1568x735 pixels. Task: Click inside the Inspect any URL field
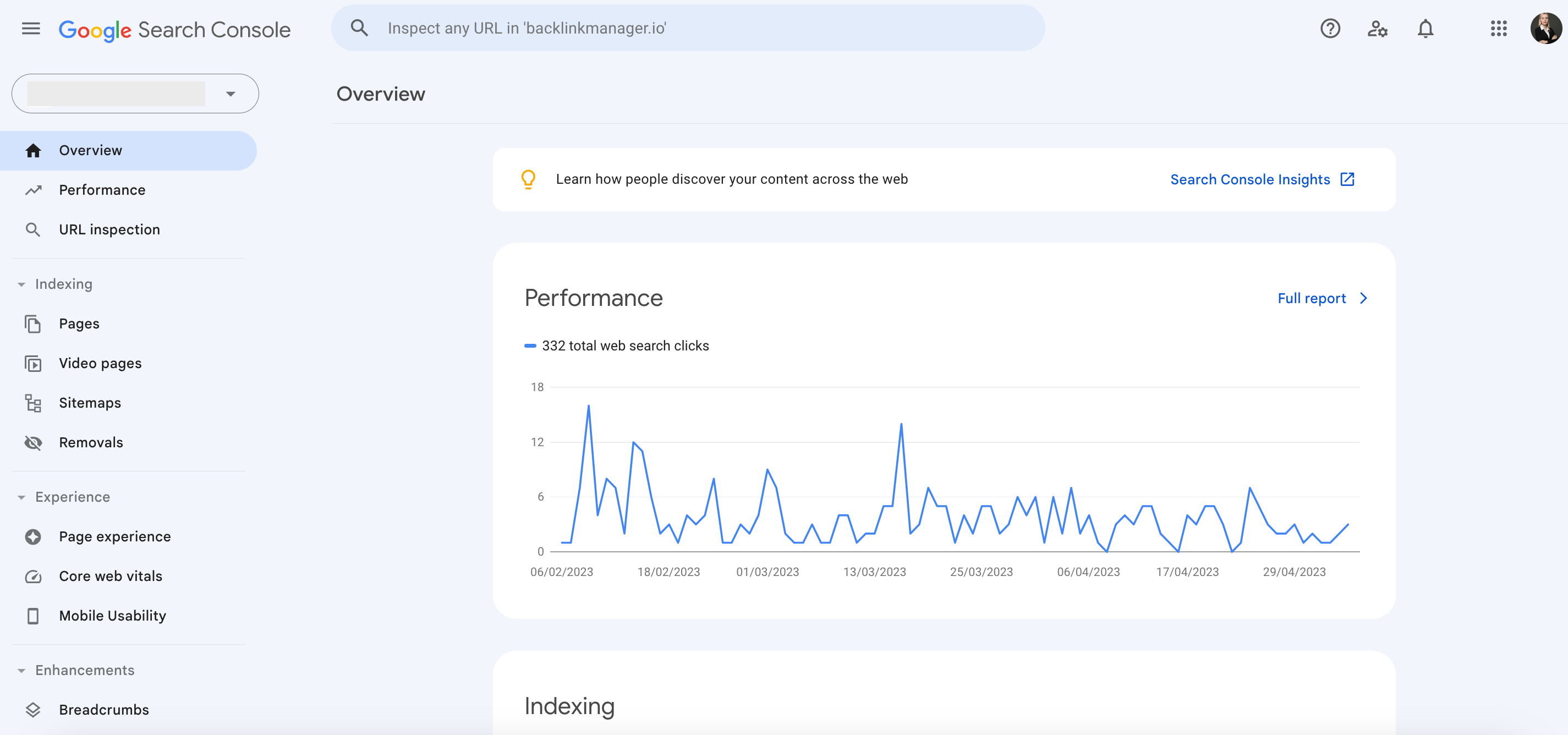670,28
